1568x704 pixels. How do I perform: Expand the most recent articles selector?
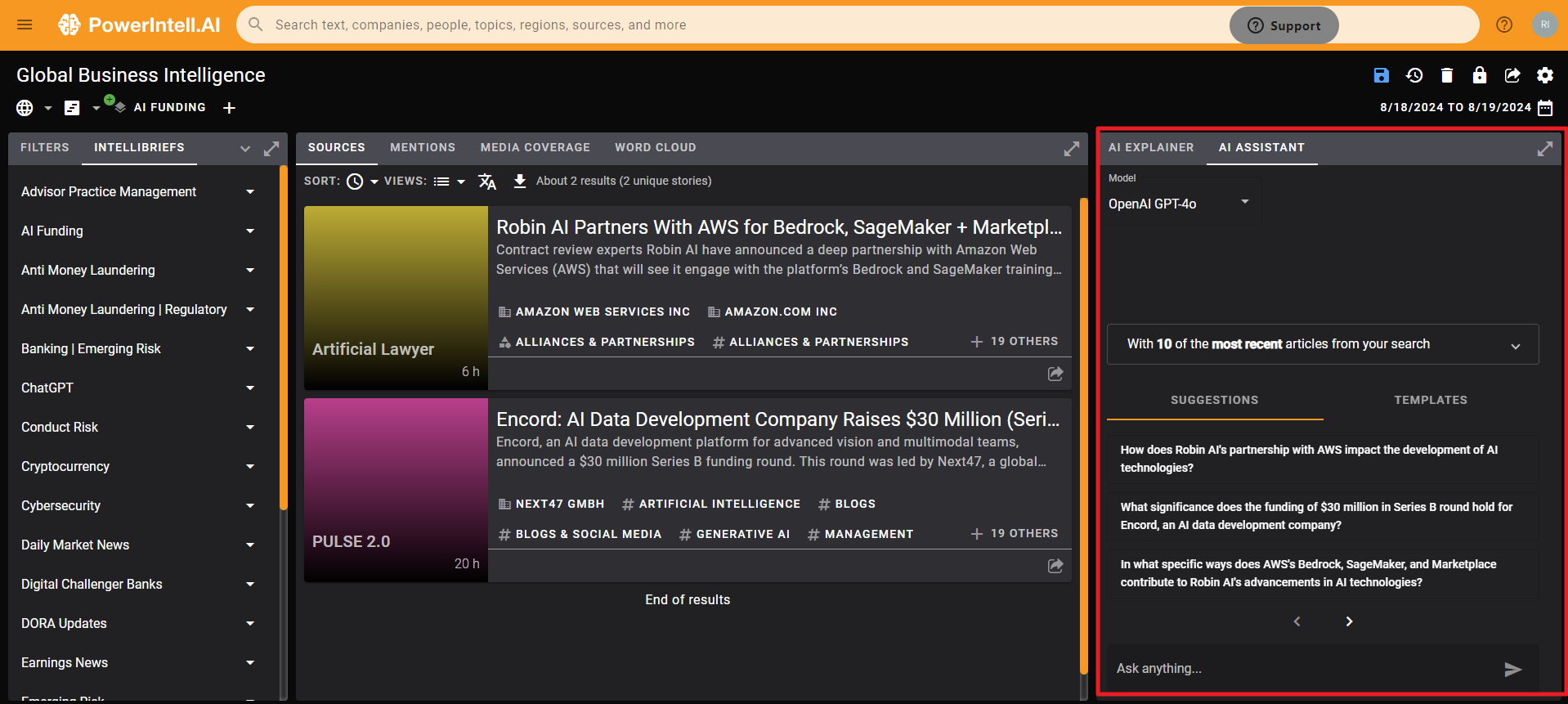click(1323, 344)
